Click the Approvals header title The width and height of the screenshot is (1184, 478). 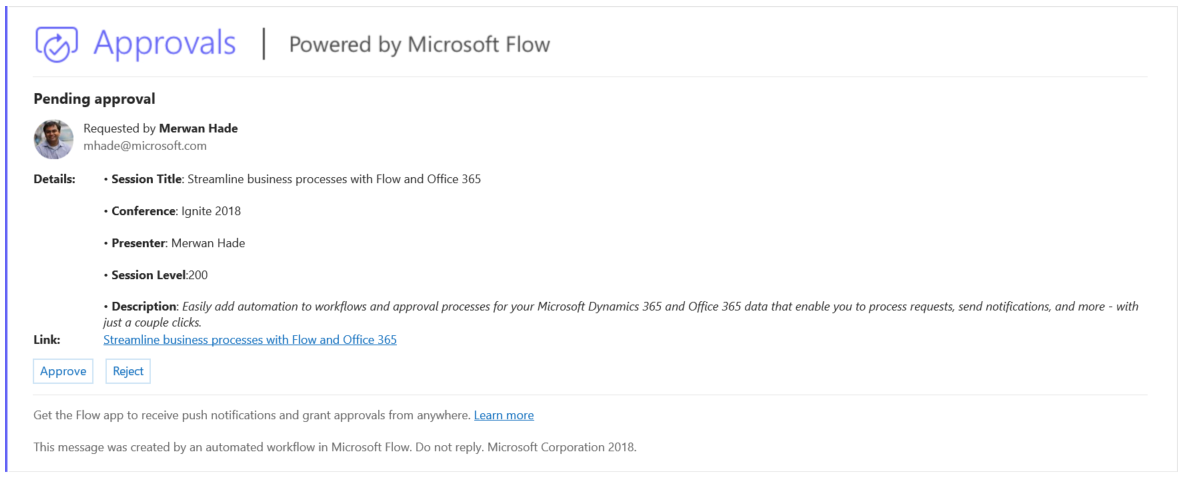coord(165,44)
